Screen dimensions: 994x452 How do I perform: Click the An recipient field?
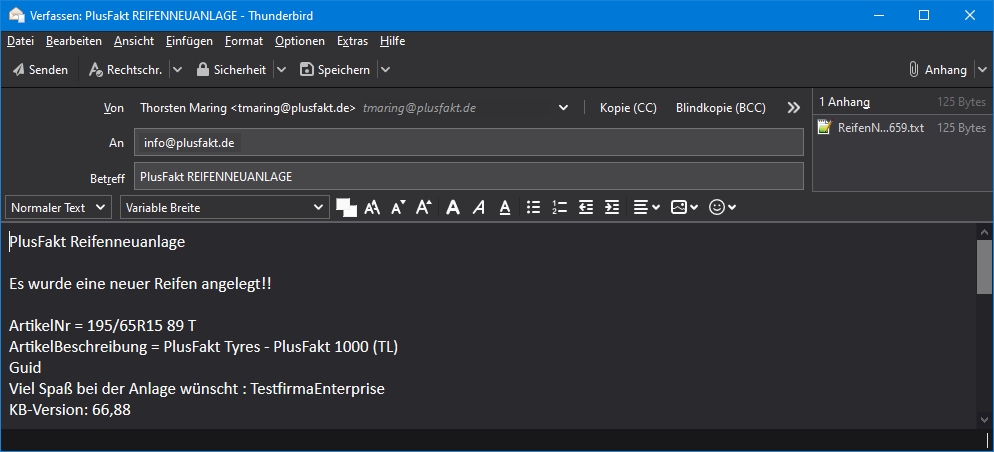pyautogui.click(x=468, y=143)
